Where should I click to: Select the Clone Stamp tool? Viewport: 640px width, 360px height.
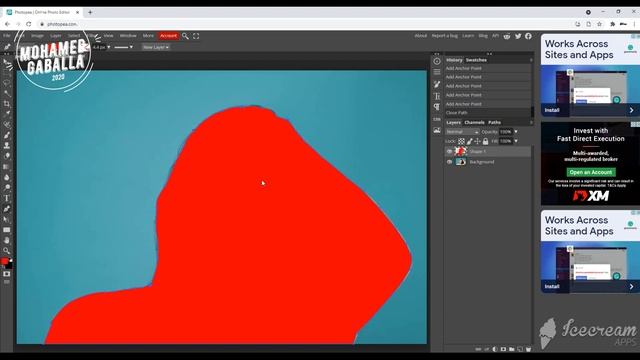pos(7,145)
